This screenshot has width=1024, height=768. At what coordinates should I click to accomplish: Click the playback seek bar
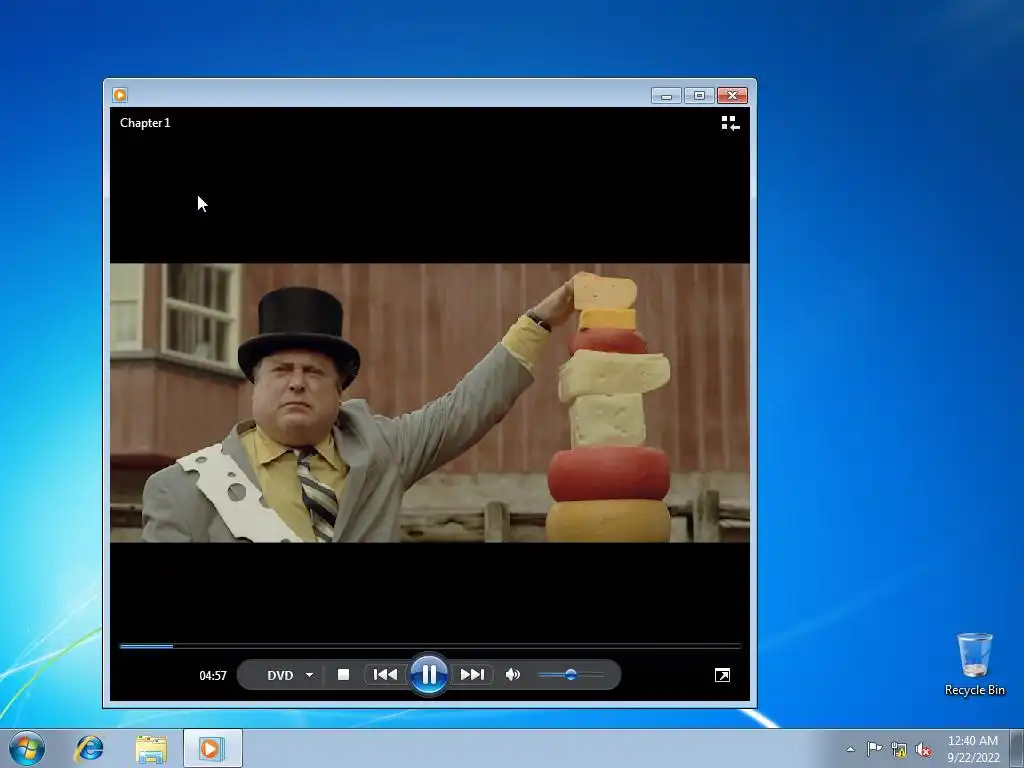430,646
